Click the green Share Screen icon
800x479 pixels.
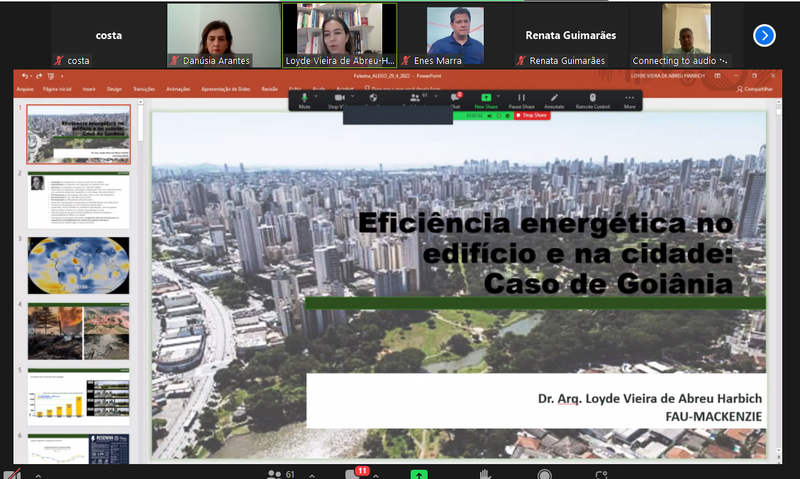[x=419, y=474]
